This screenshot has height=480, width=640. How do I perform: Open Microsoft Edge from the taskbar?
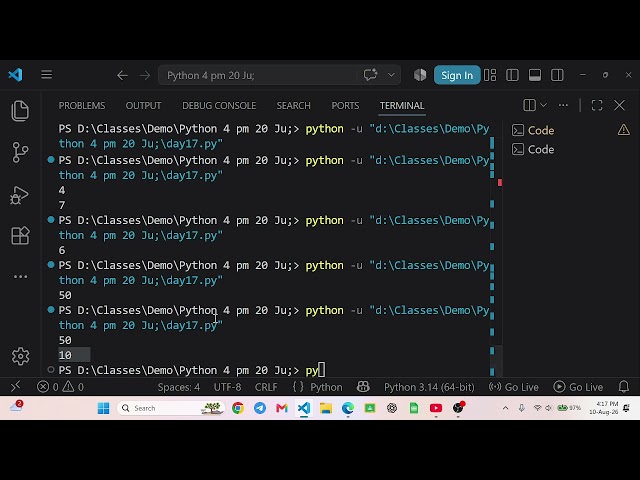[x=348, y=408]
